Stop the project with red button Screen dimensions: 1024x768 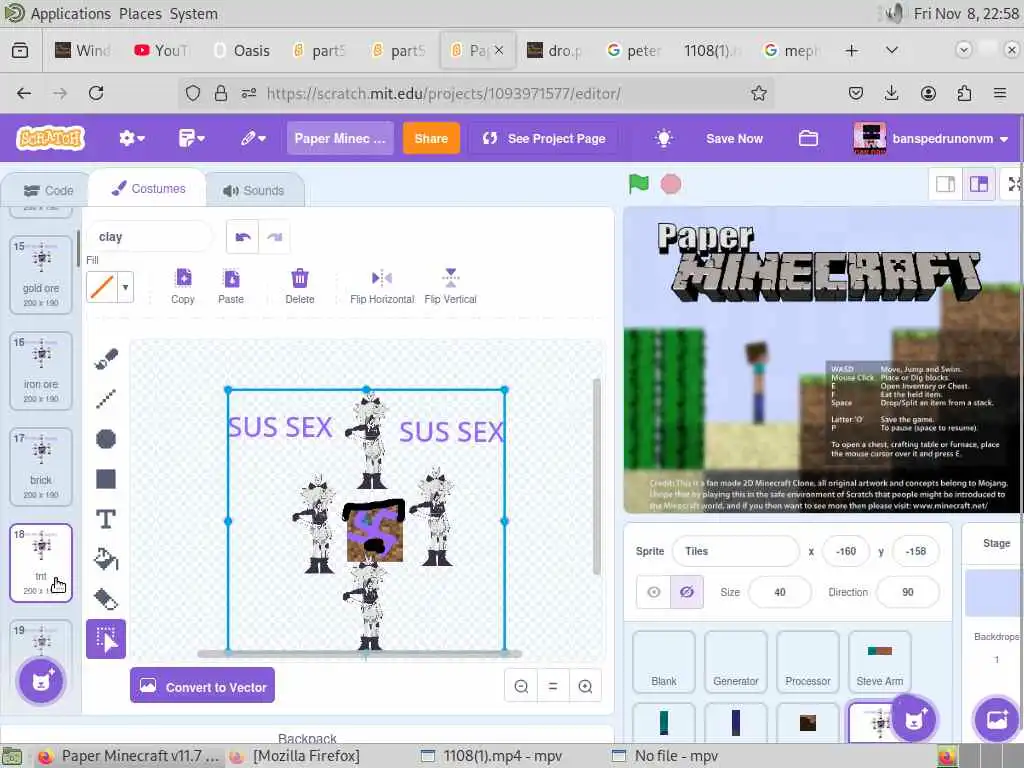[x=671, y=184]
